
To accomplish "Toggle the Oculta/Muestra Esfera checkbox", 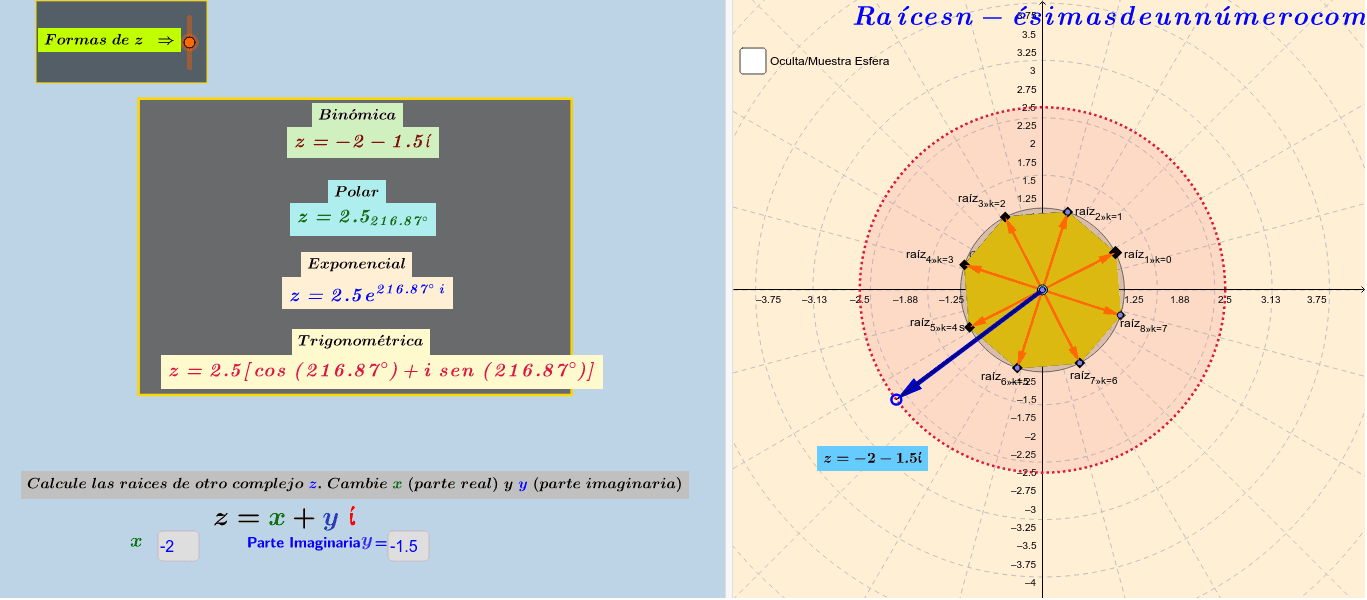I will coord(753,61).
